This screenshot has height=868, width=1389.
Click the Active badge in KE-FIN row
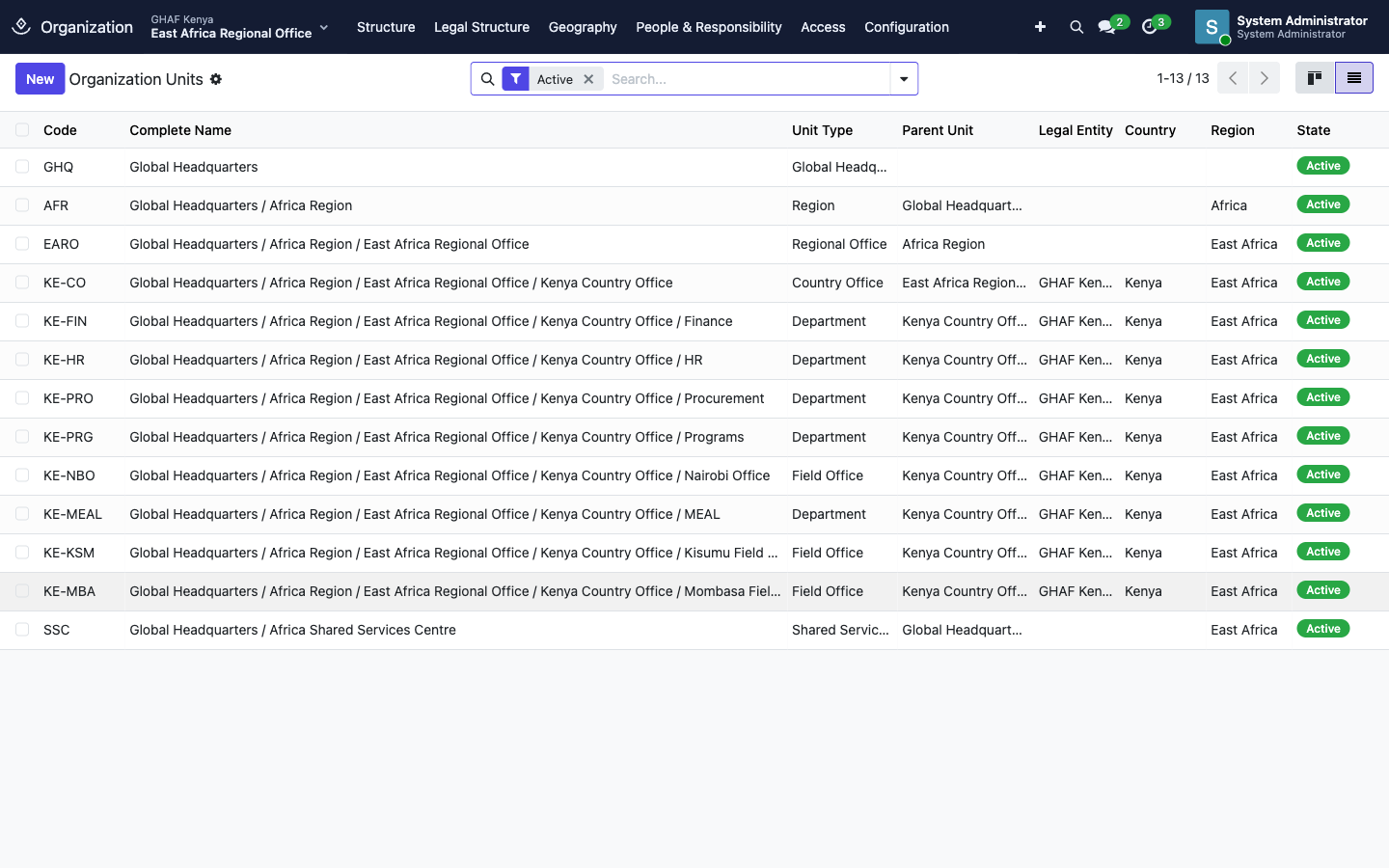click(1323, 320)
